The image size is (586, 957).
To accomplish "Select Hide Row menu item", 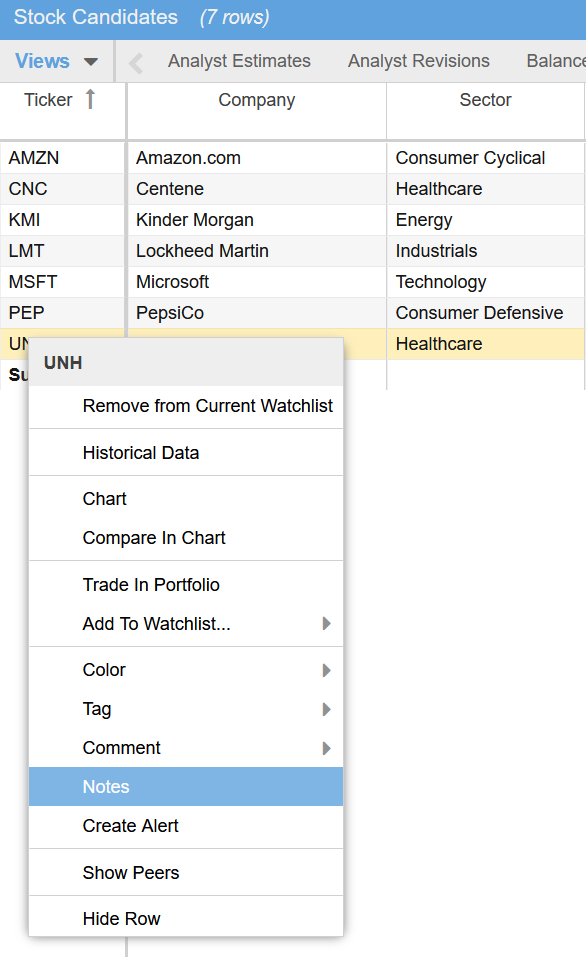I will pos(186,919).
